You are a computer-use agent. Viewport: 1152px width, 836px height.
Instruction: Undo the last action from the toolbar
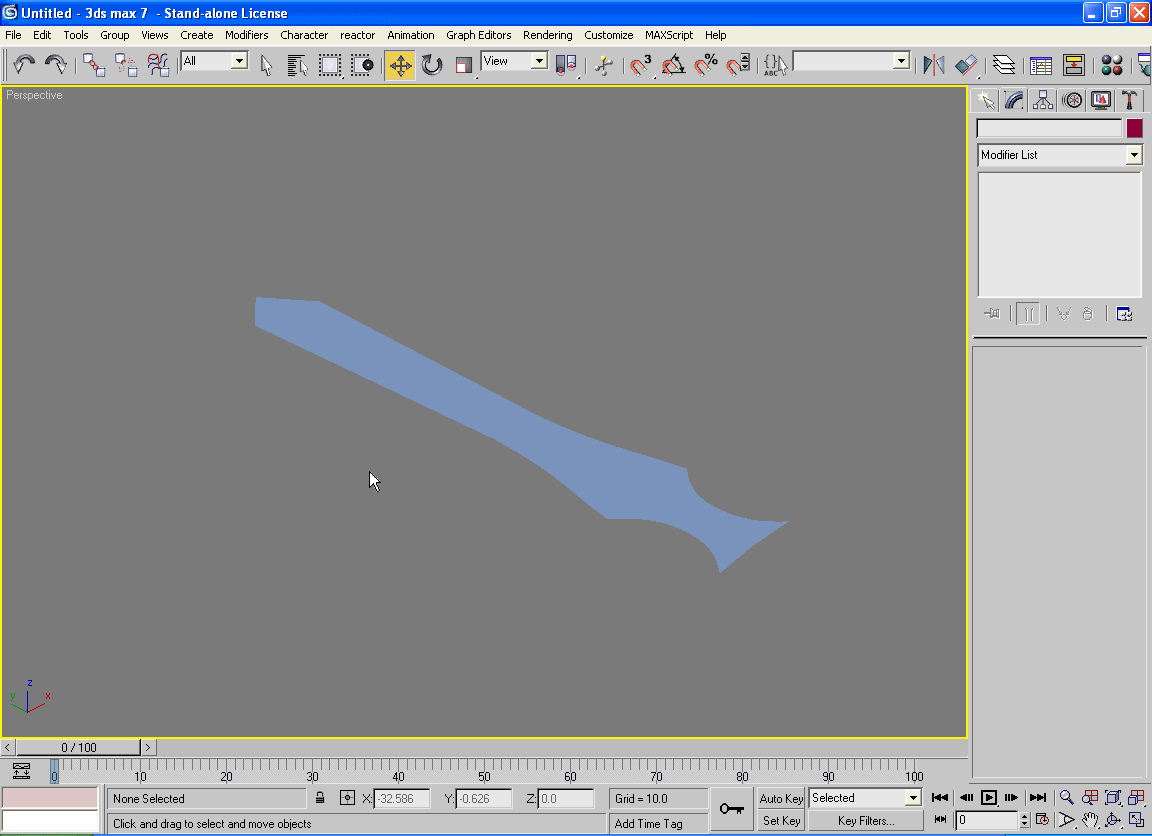click(x=24, y=65)
